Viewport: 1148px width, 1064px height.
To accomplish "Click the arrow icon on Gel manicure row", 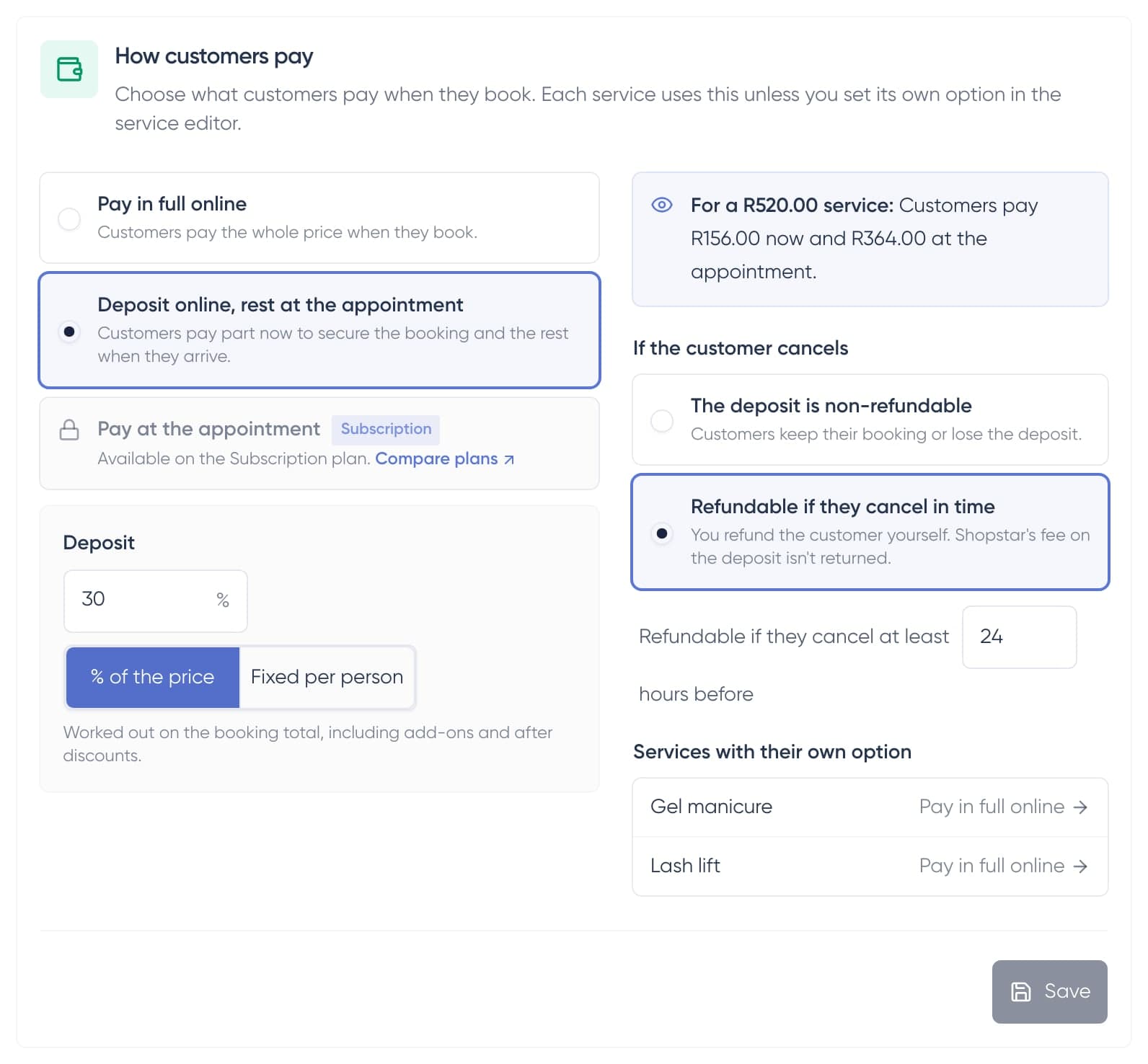I will [x=1080, y=807].
